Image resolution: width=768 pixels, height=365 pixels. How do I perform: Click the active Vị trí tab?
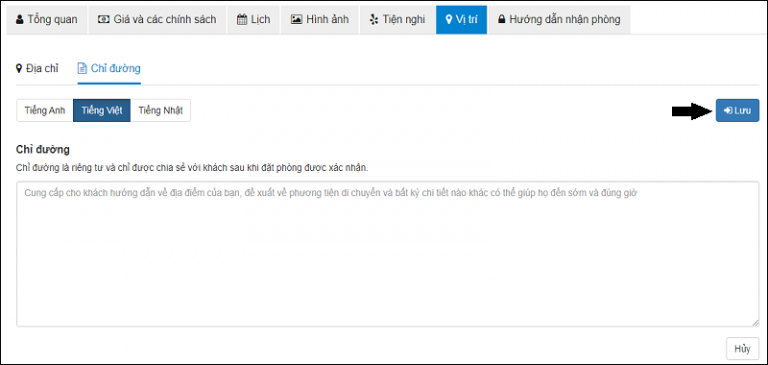point(461,20)
